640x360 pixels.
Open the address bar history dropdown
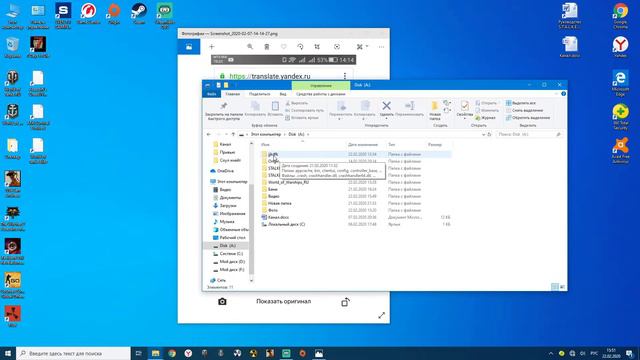483,134
